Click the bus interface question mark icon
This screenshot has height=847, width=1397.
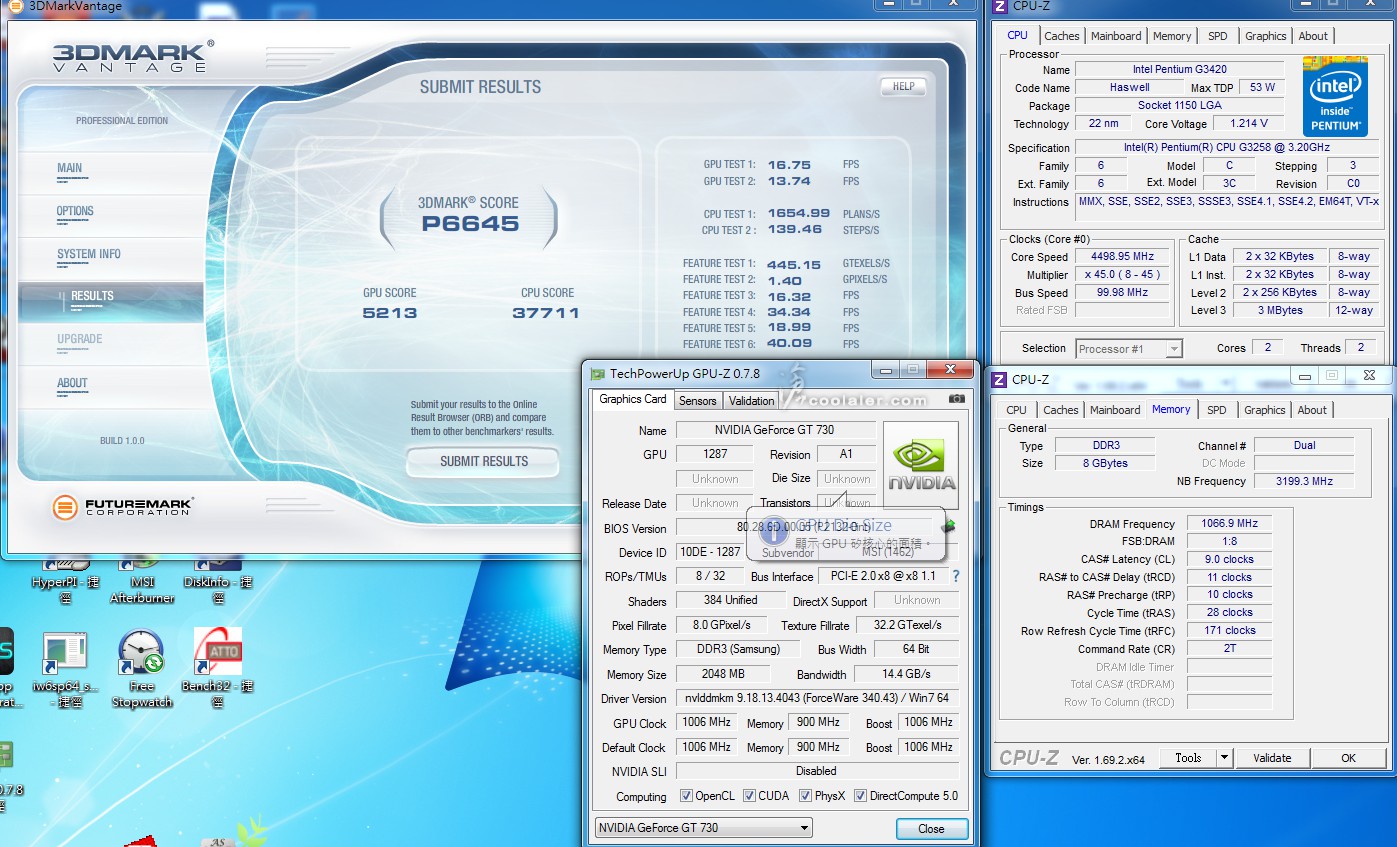[955, 576]
